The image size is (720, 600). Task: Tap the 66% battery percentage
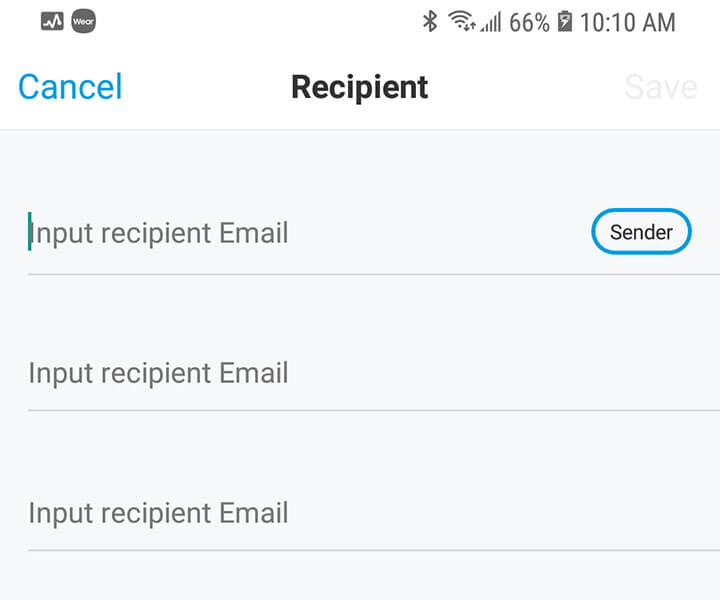tap(529, 22)
